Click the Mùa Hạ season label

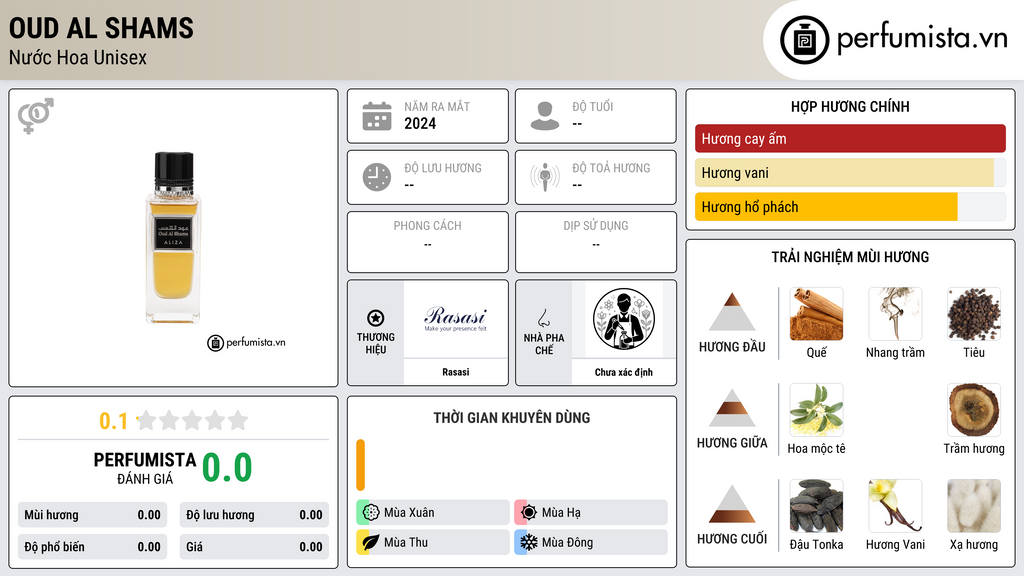561,513
